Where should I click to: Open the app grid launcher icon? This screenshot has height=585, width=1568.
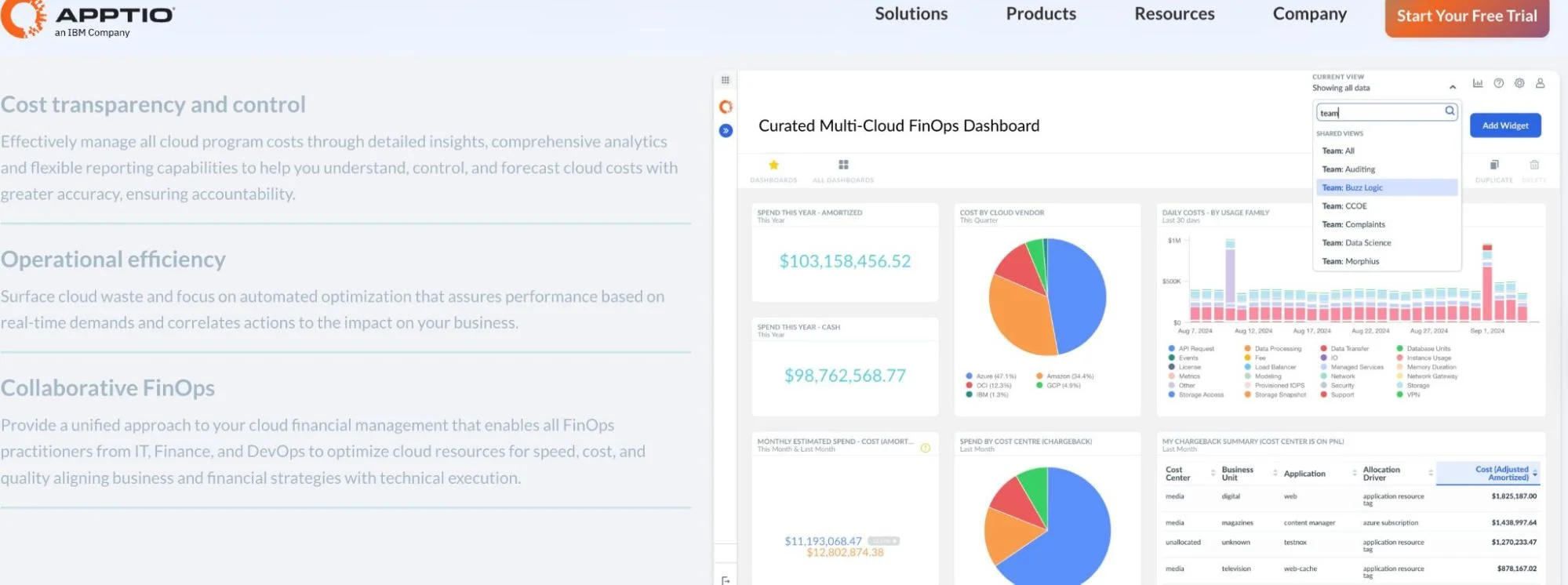(x=726, y=80)
